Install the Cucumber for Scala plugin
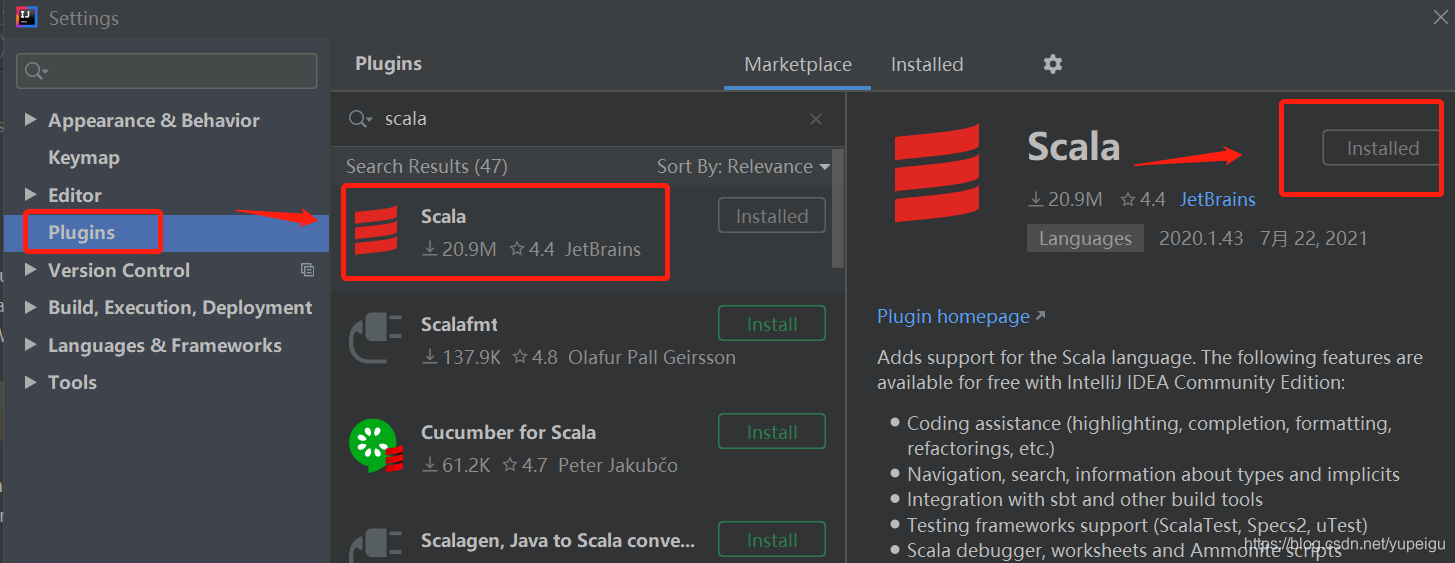 coord(772,432)
